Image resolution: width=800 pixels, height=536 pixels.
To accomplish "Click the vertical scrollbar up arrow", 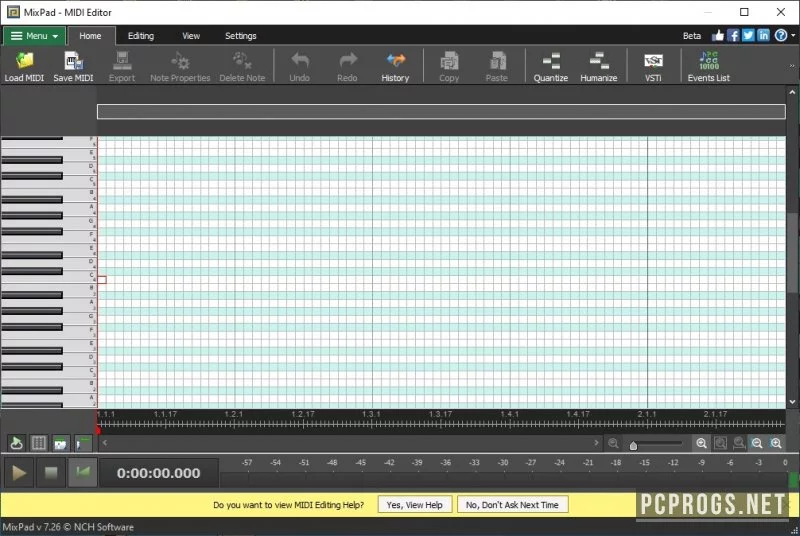I will [792, 92].
